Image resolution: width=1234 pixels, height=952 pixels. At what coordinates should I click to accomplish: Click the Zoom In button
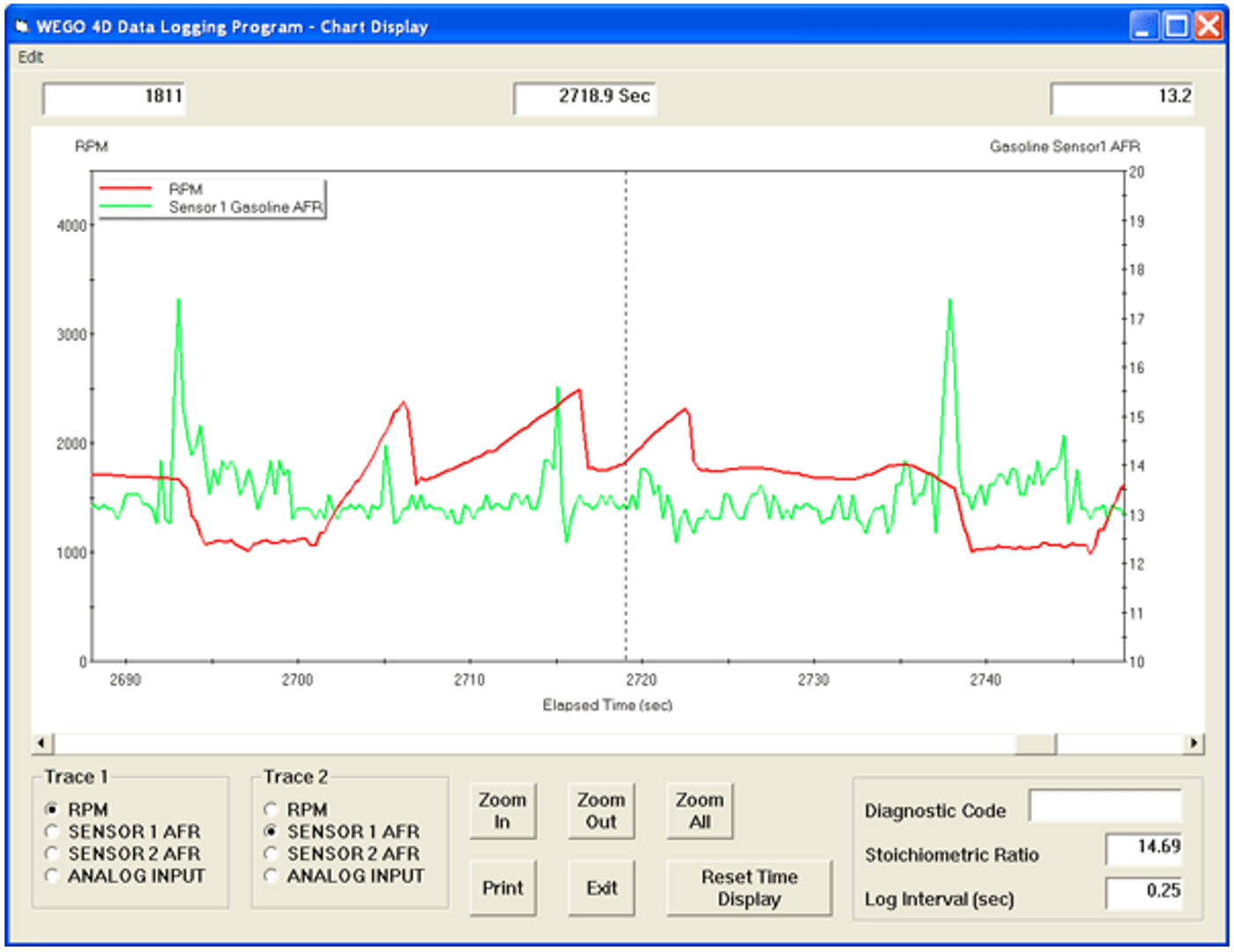point(502,811)
